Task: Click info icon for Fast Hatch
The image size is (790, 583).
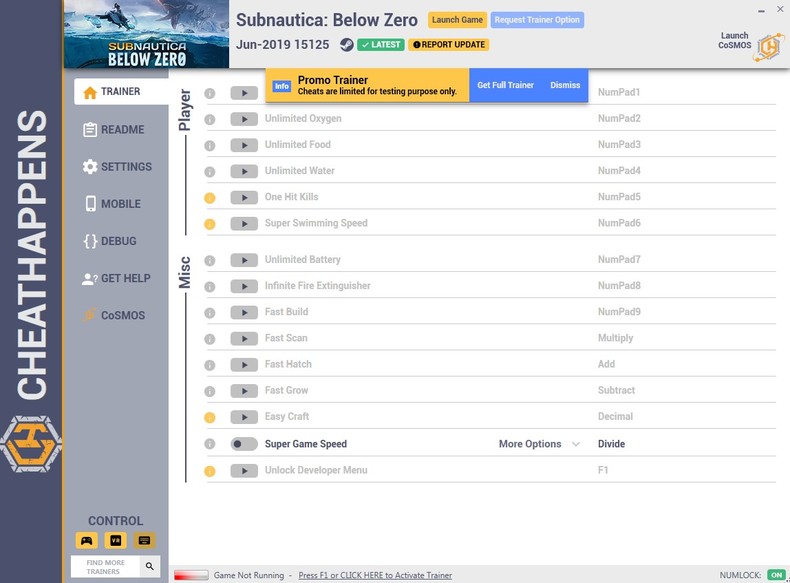Action: 210,365
